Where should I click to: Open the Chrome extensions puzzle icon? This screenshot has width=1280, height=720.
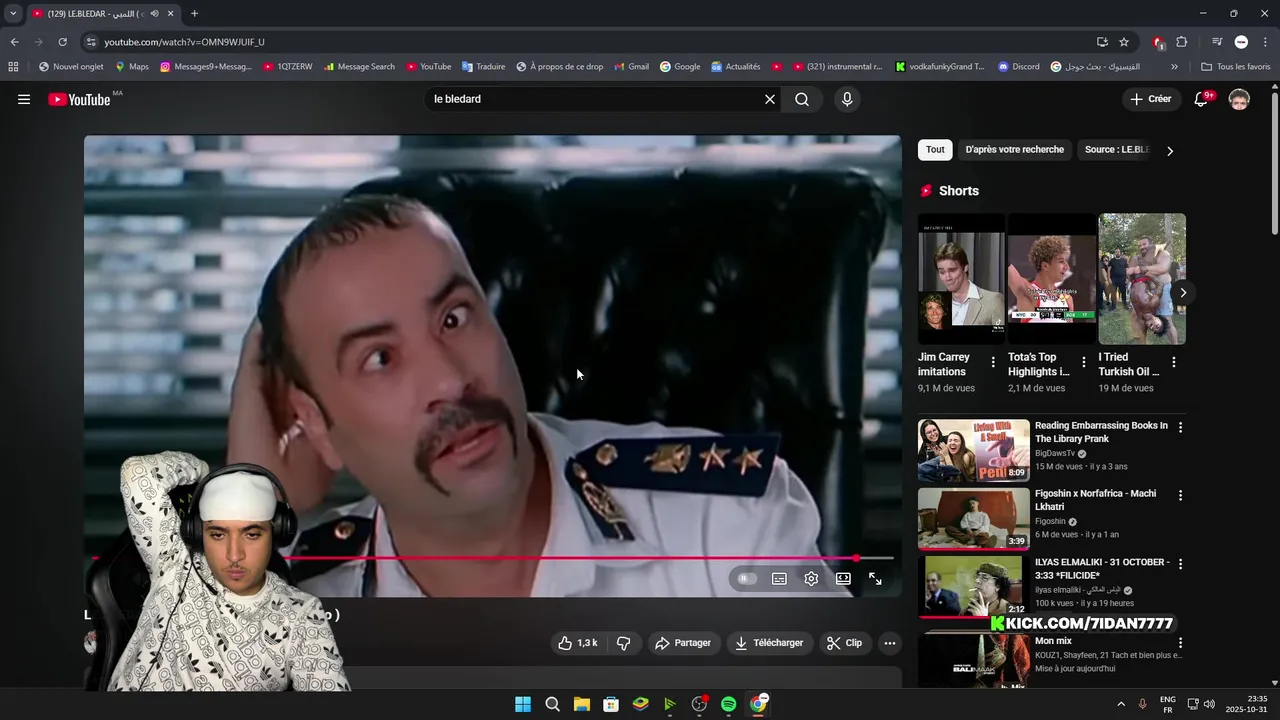[x=1182, y=42]
